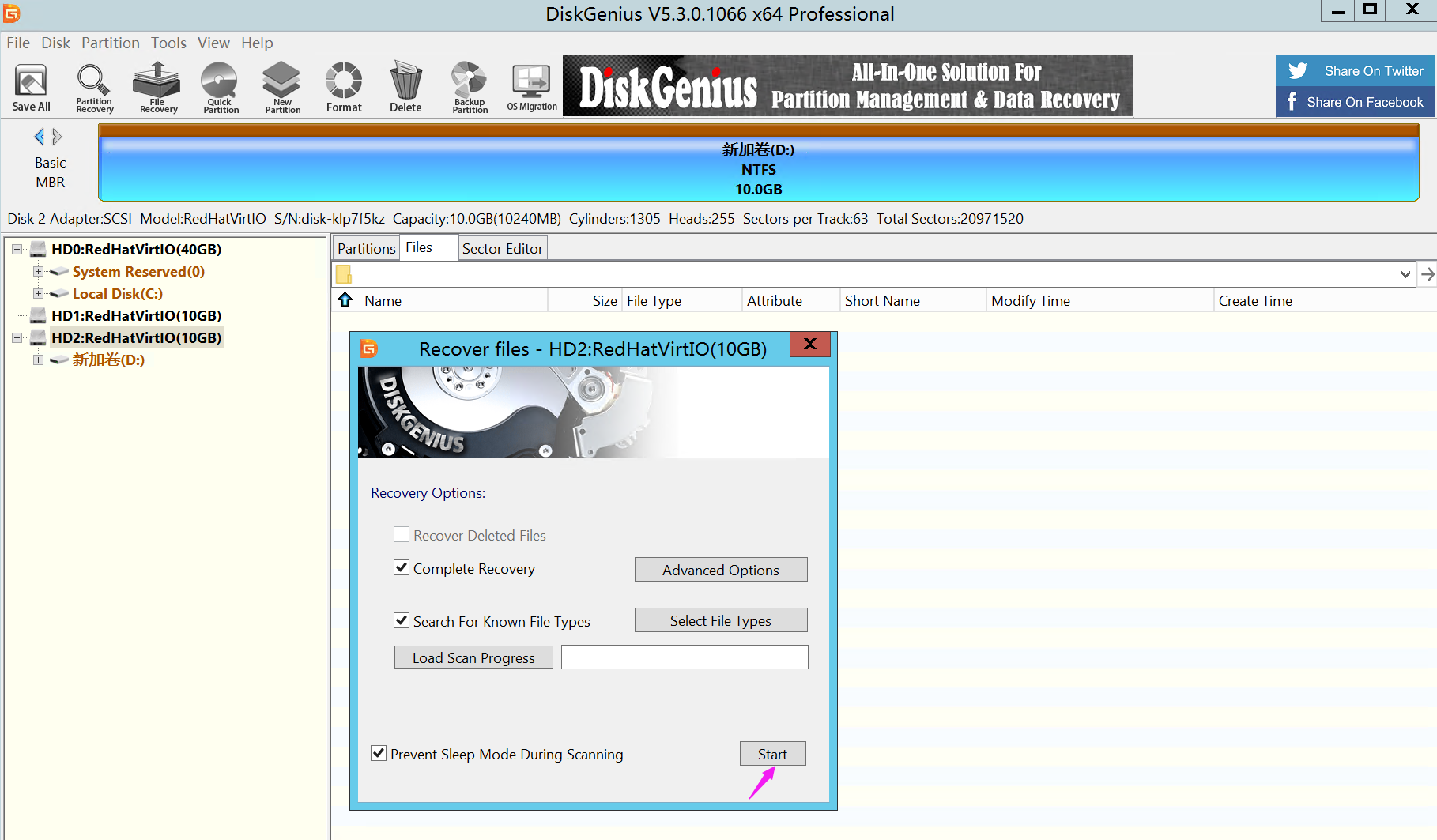Open the Partition menu

(111, 43)
